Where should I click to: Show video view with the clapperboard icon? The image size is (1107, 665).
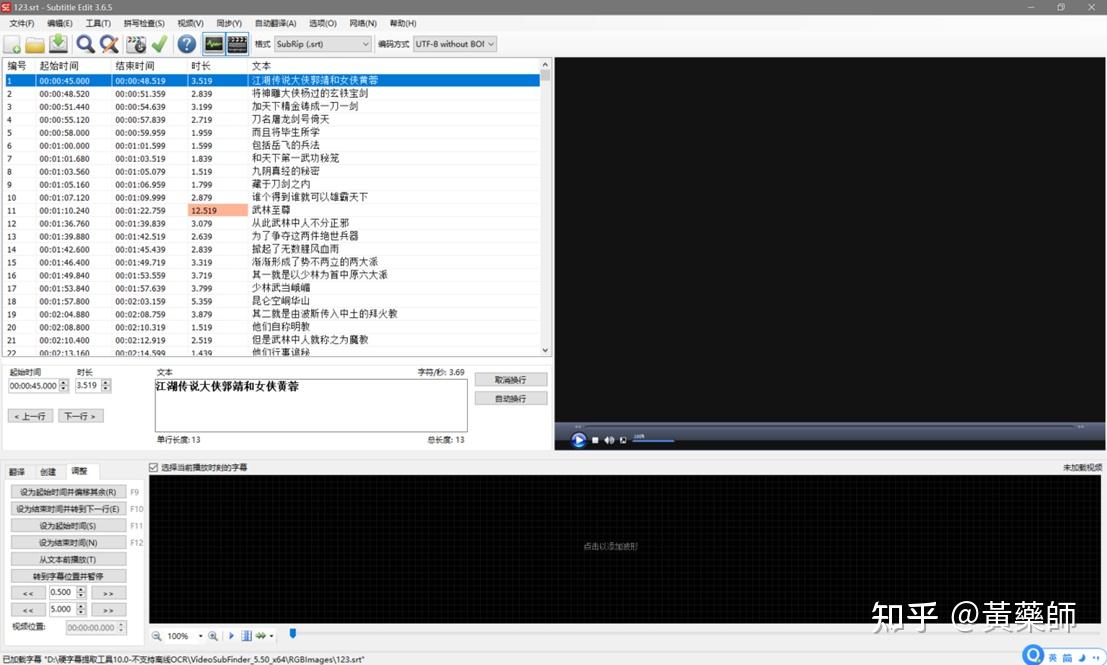(237, 44)
